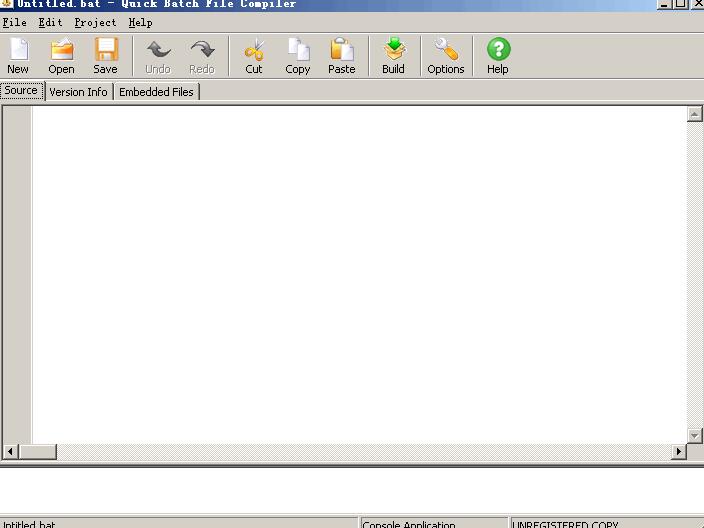Undo the last edit
This screenshot has height=528, width=704.
pos(158,56)
